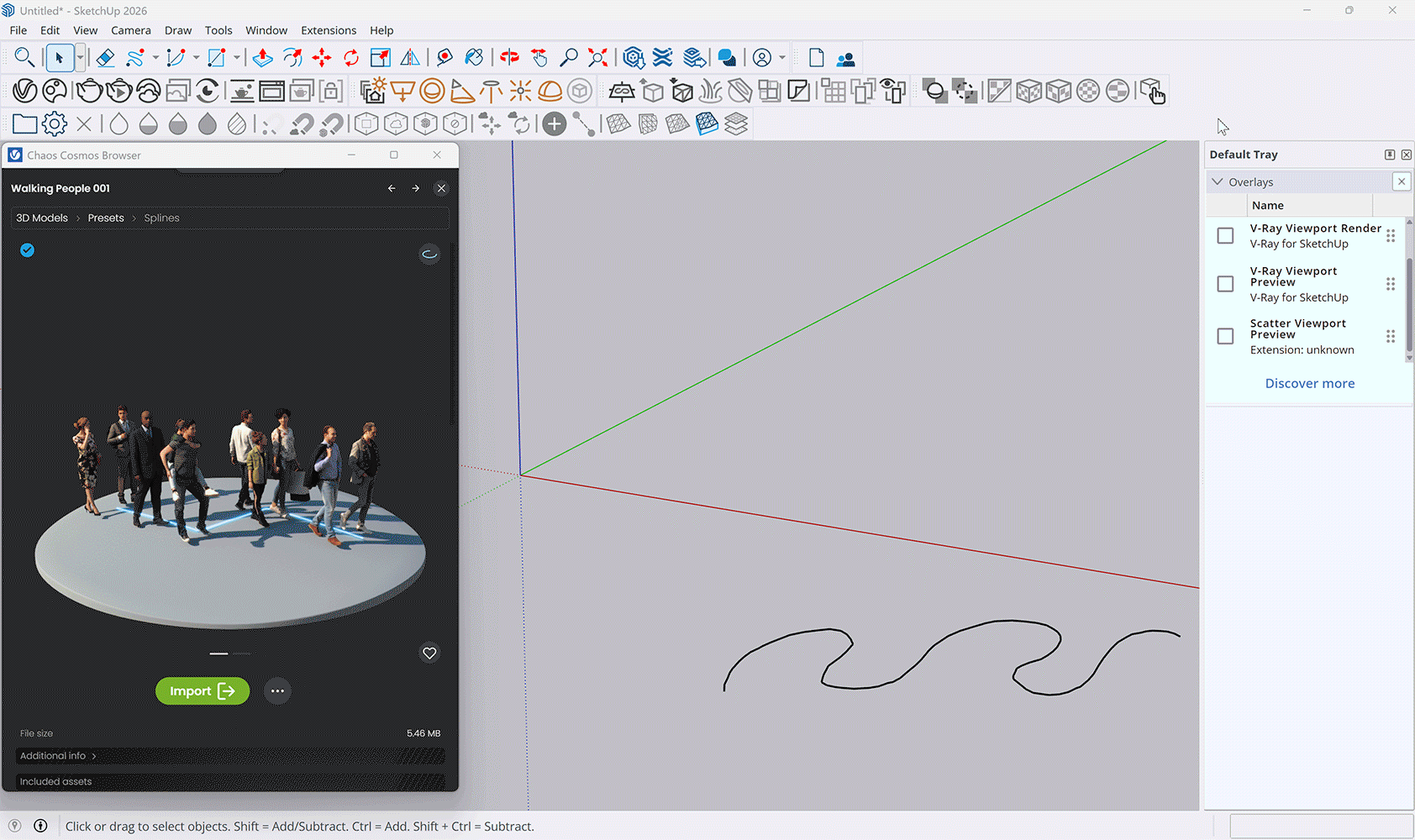Open the Window menu
Screen dimensions: 1415x840
coord(266,30)
